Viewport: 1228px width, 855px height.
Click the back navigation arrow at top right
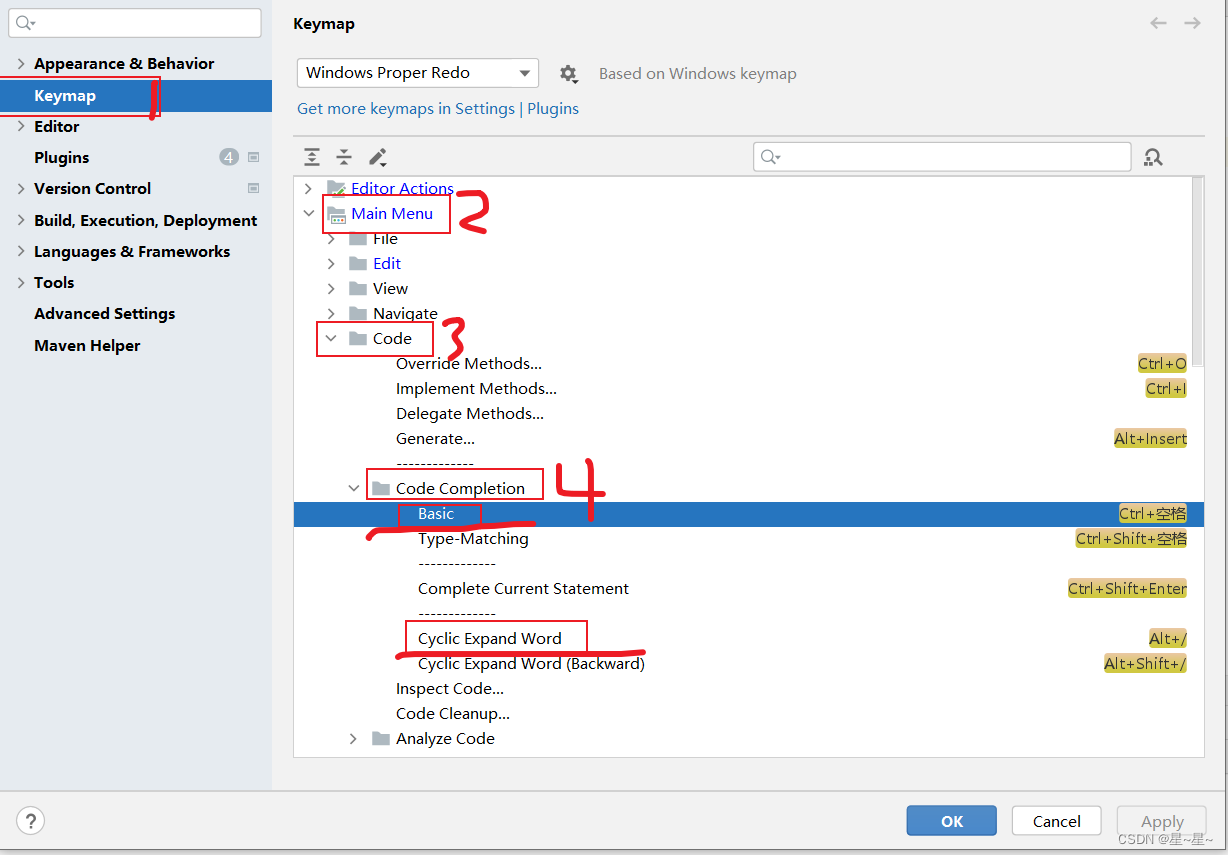coord(1158,23)
